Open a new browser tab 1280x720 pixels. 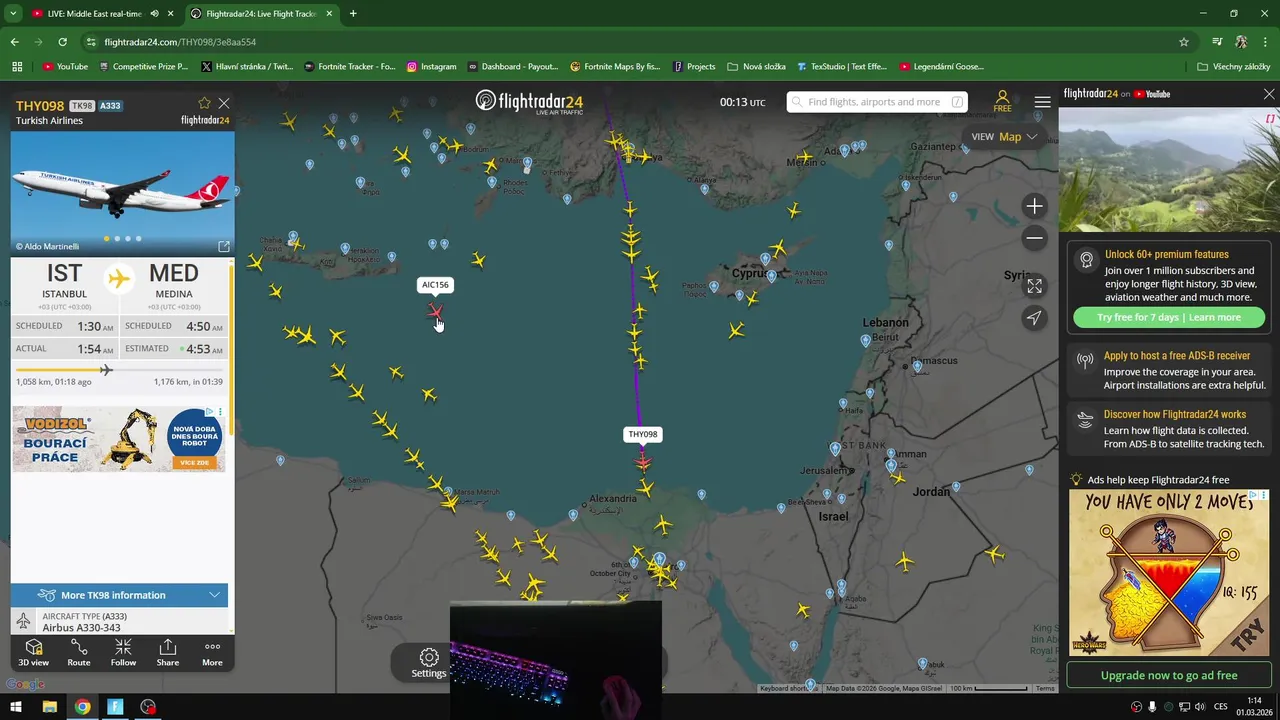(x=353, y=14)
